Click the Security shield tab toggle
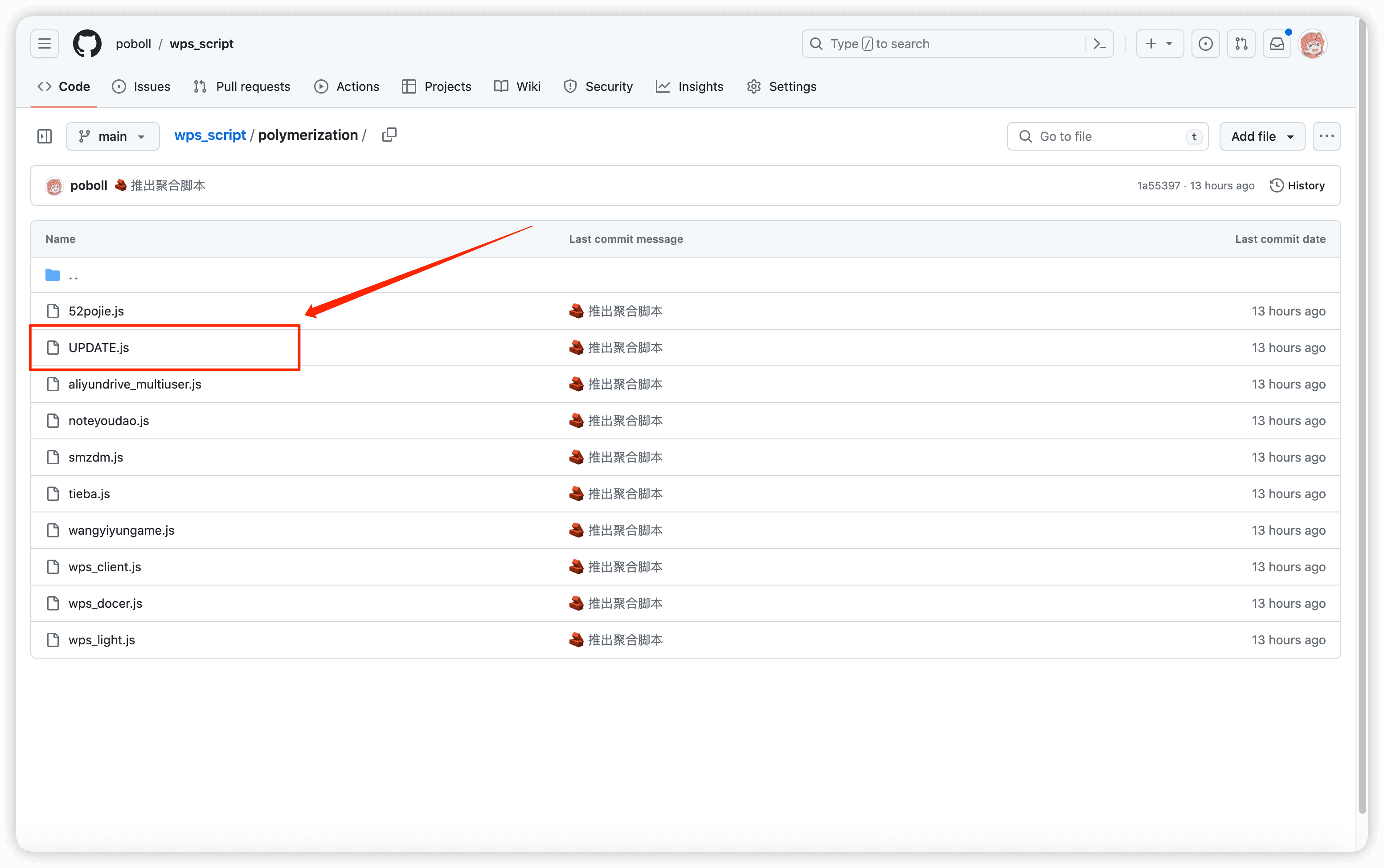The height and width of the screenshot is (868, 1384). coord(598,86)
